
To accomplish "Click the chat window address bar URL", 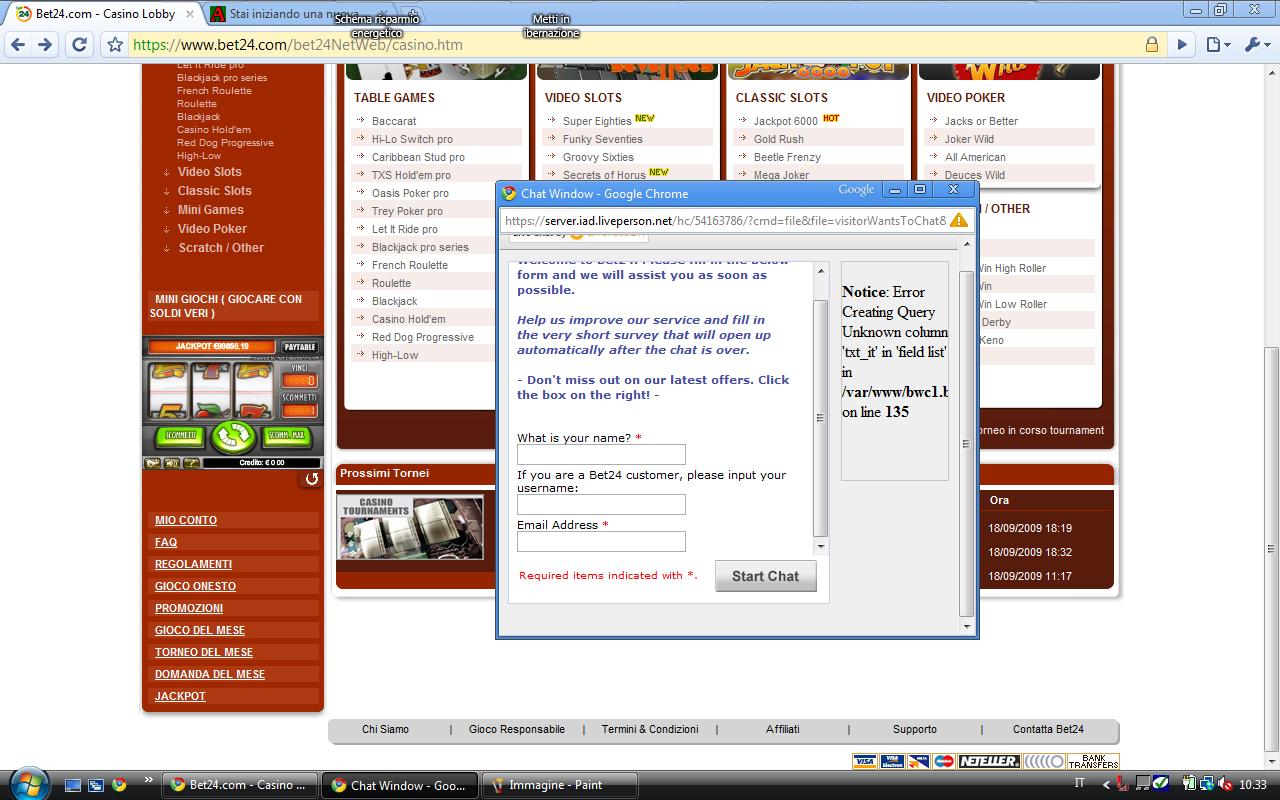I will pyautogui.click(x=725, y=220).
